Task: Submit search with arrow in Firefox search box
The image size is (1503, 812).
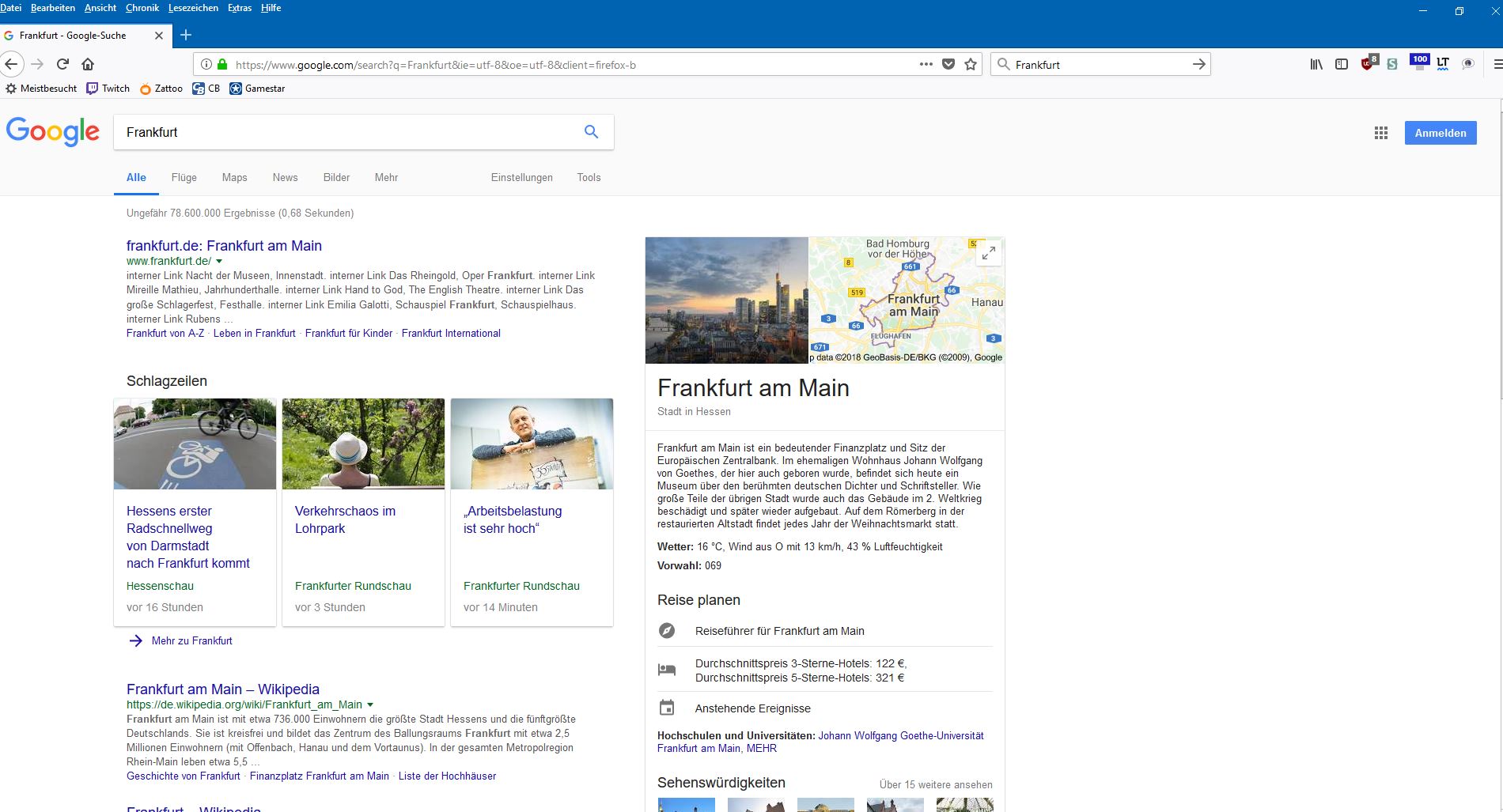Action: (x=1199, y=64)
